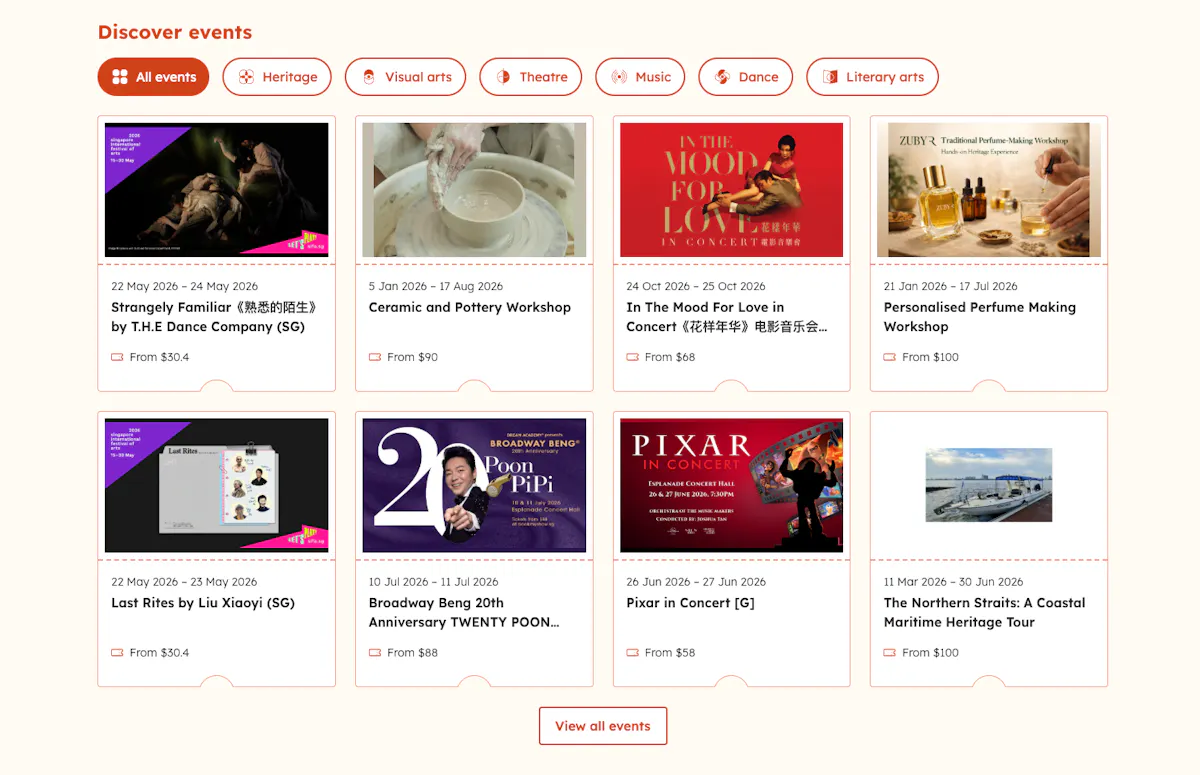Viewport: 1200px width, 775px height.
Task: Open Last Rites event thumbnail
Action: coord(217,485)
